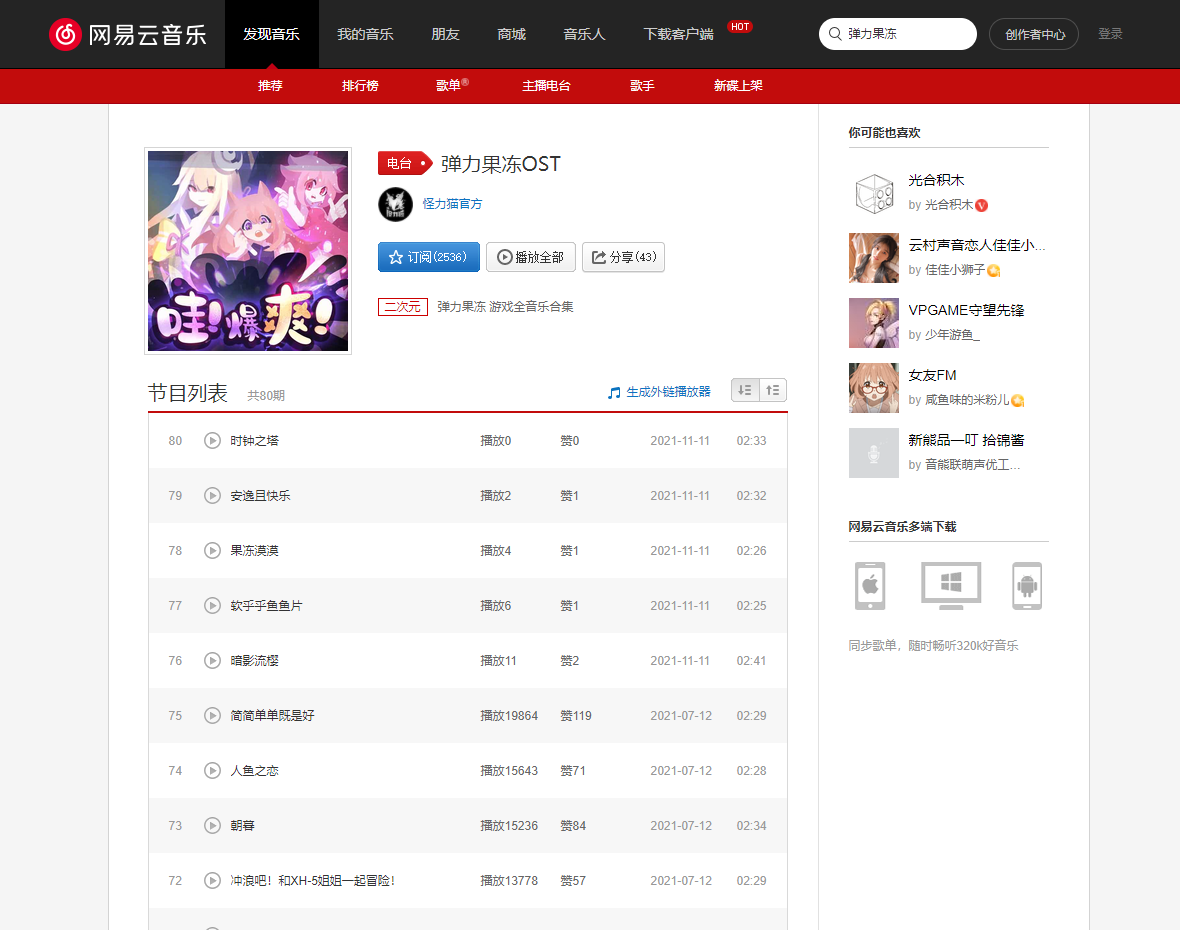This screenshot has width=1180, height=930.
Task: Play the track 时钟之塔
Action: point(212,440)
